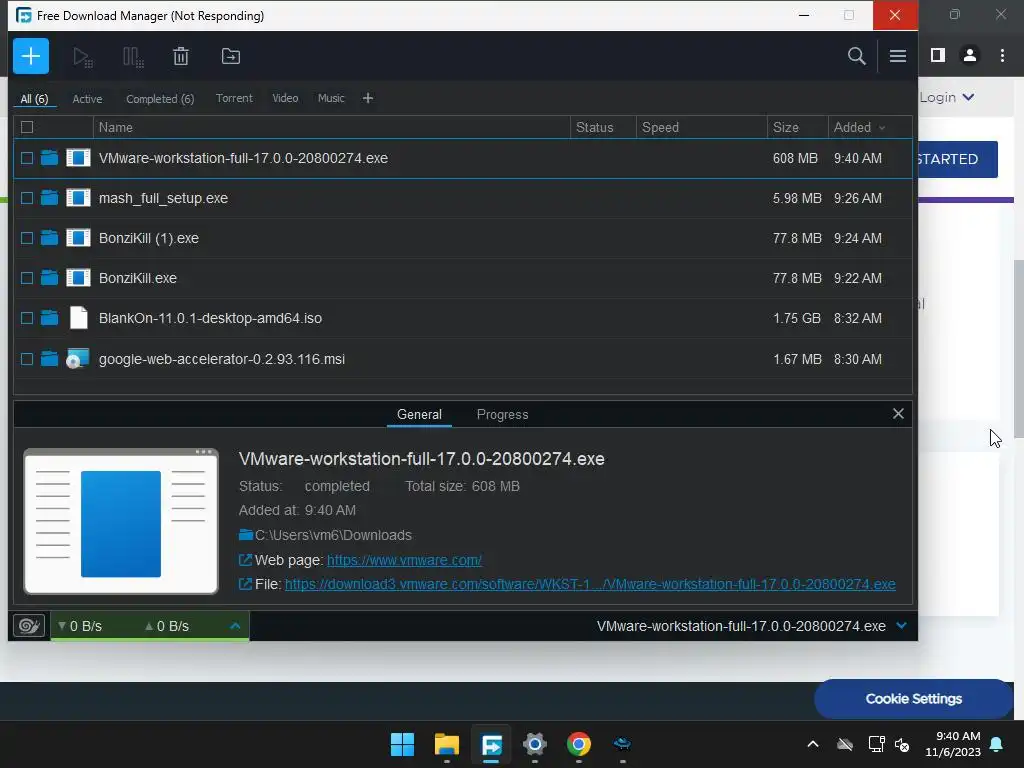Open File Explorer from taskbar
Image resolution: width=1024 pixels, height=768 pixels.
click(x=447, y=744)
